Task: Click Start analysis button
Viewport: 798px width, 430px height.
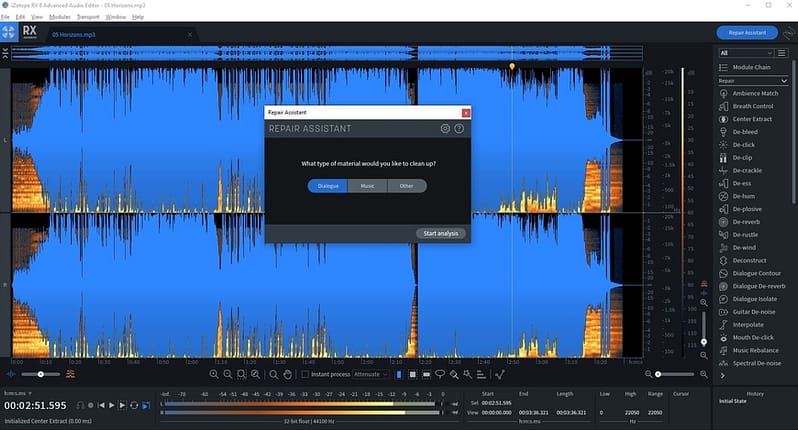Action: point(441,234)
